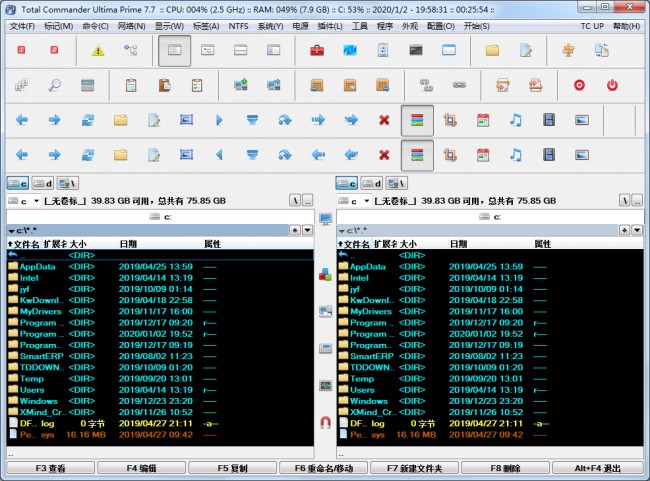The height and width of the screenshot is (481, 650).
Task: Click the computer monitor icon above the panel divider
Action: point(325,219)
